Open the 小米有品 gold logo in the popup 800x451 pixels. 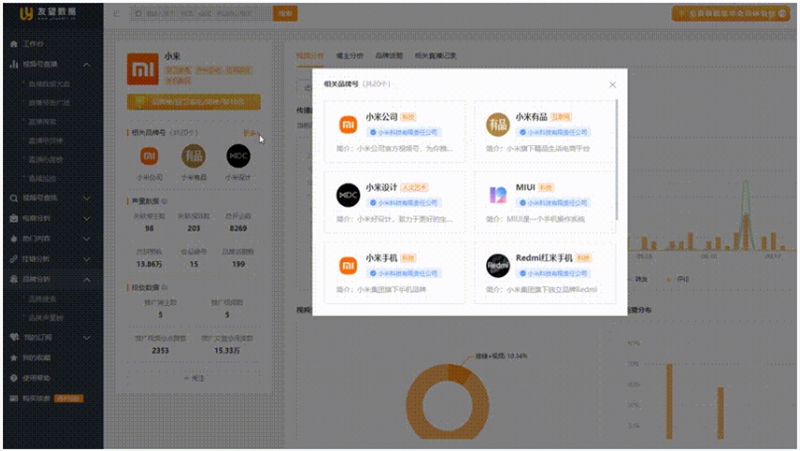click(497, 124)
